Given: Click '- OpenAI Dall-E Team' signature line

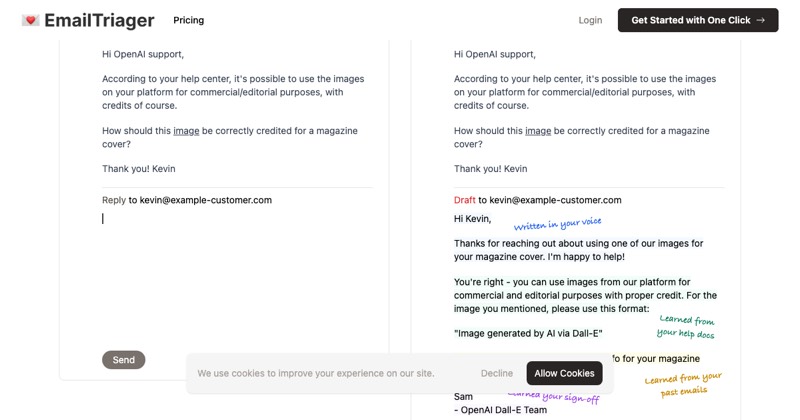Looking at the screenshot, I should click(x=500, y=410).
